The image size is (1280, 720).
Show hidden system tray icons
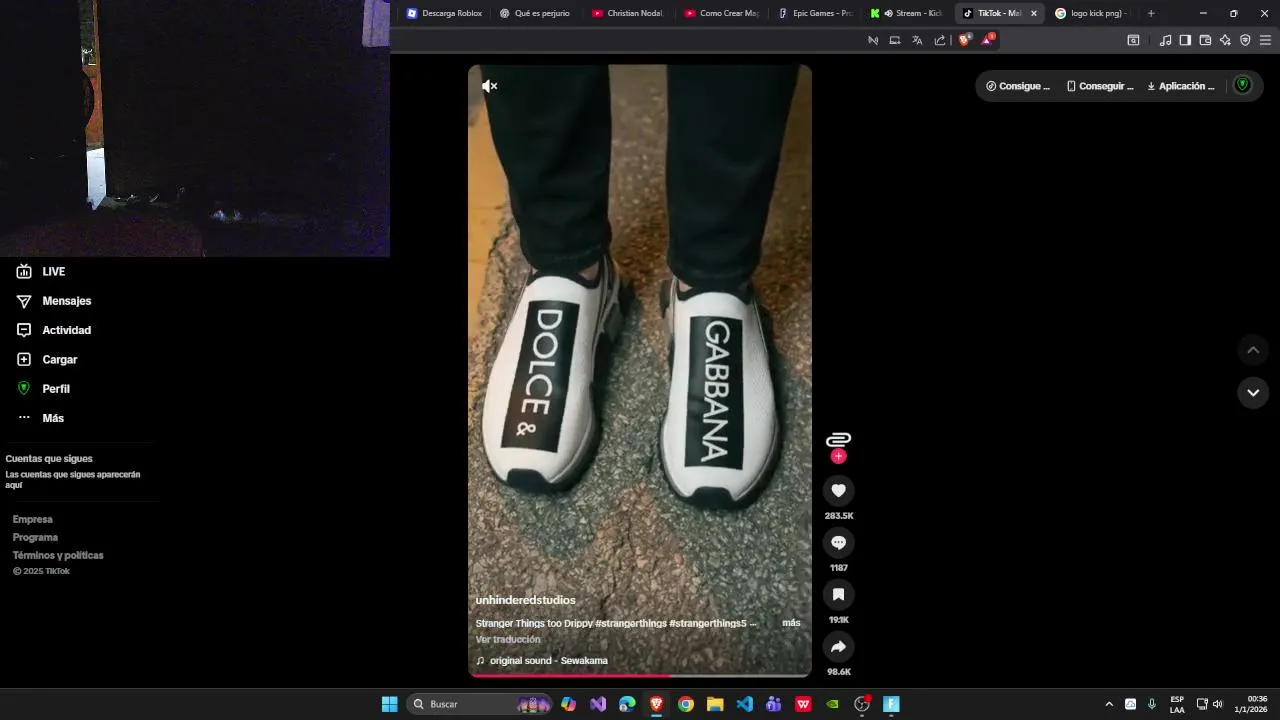pyautogui.click(x=1108, y=704)
